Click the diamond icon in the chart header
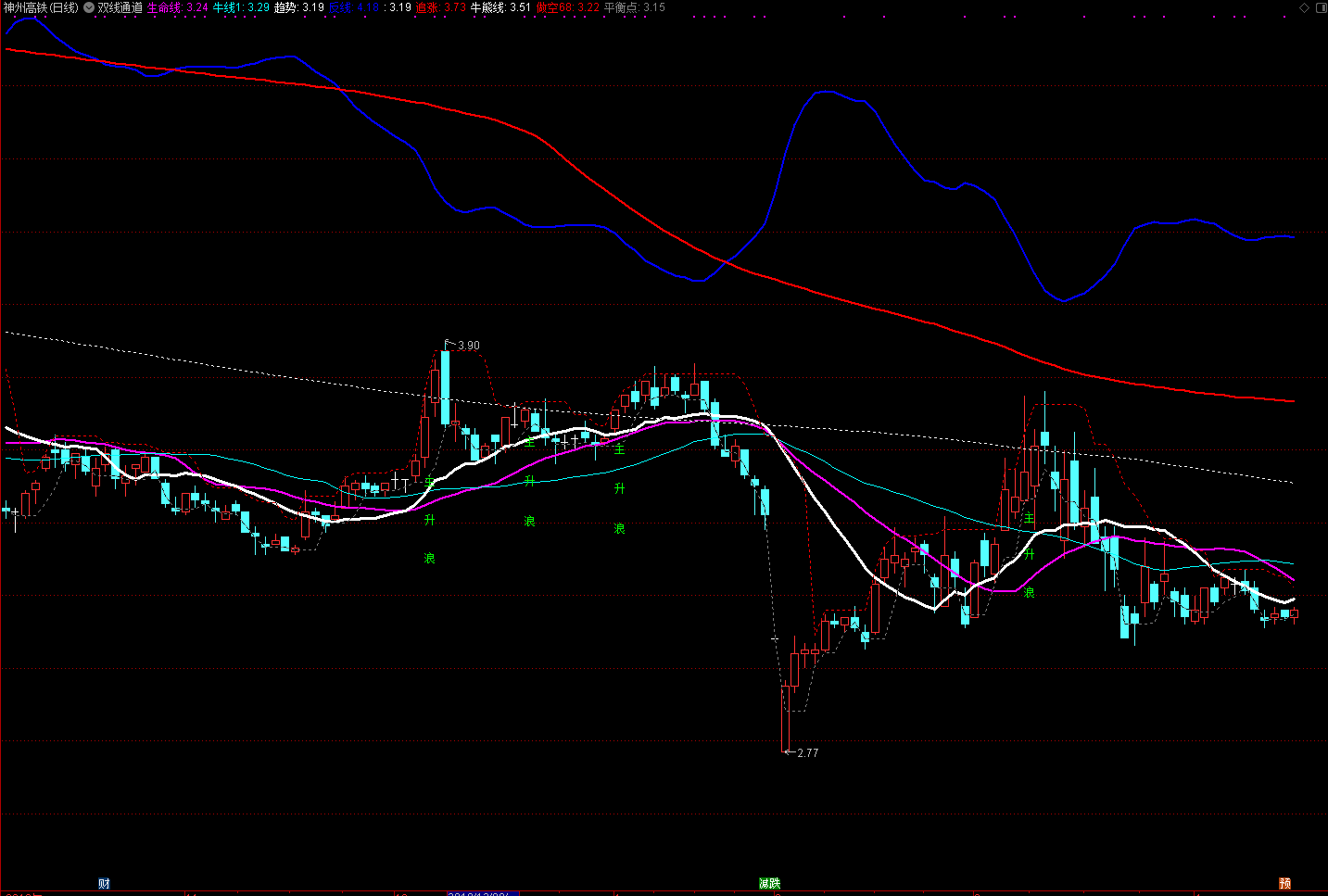1328x896 pixels. click(x=1304, y=7)
